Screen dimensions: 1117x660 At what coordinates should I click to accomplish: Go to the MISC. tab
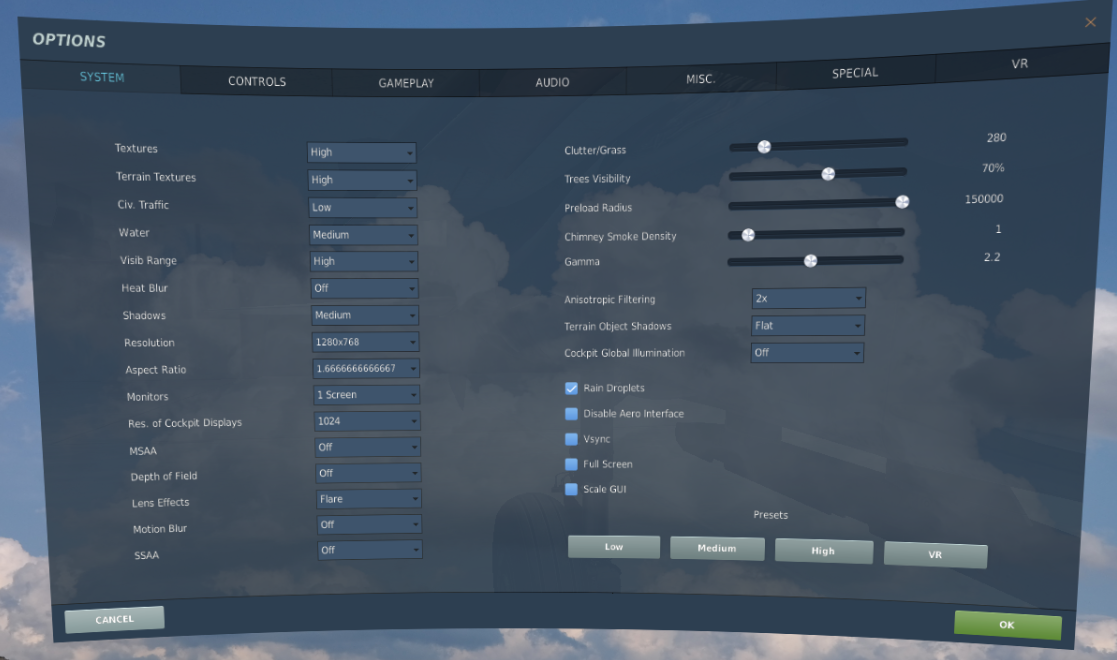(700, 79)
